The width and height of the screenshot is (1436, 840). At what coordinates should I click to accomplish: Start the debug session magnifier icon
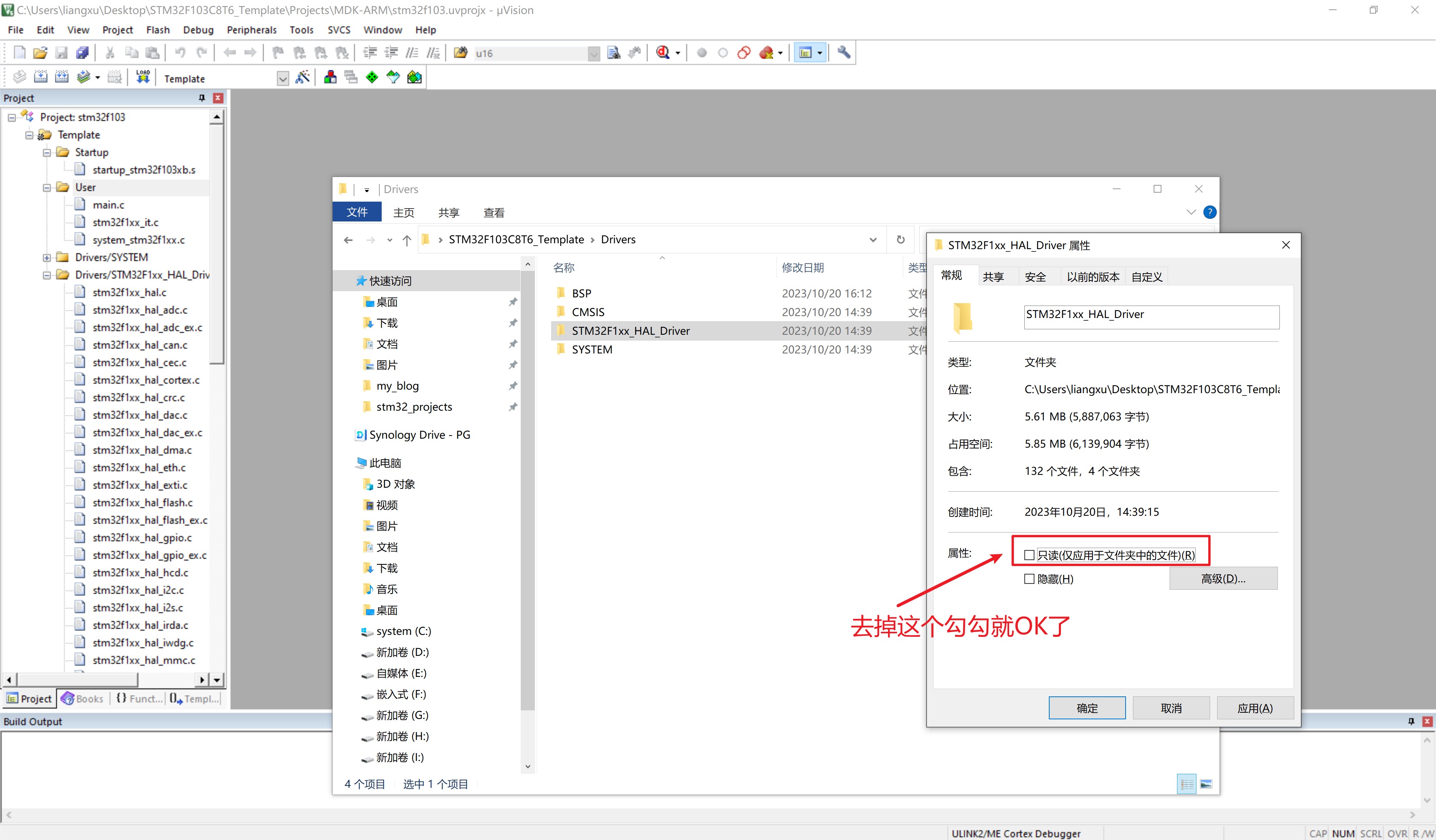pos(662,53)
